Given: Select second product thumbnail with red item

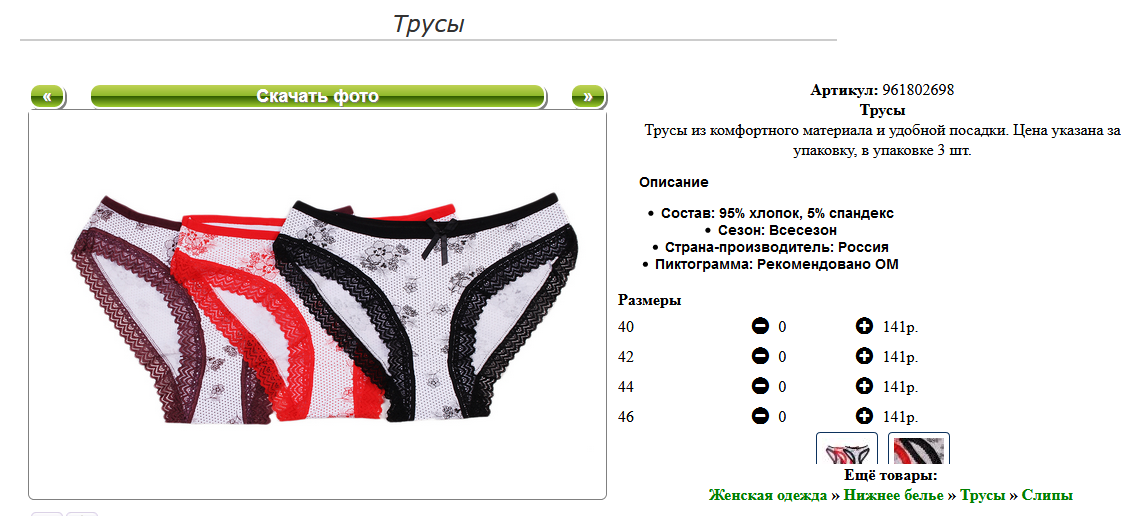Looking at the screenshot, I should click(919, 449).
